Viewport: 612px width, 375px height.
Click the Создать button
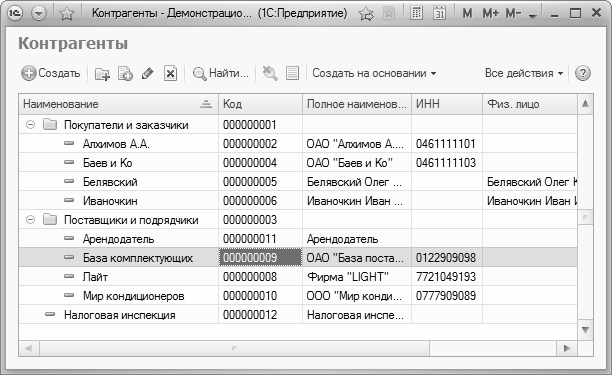click(51, 73)
